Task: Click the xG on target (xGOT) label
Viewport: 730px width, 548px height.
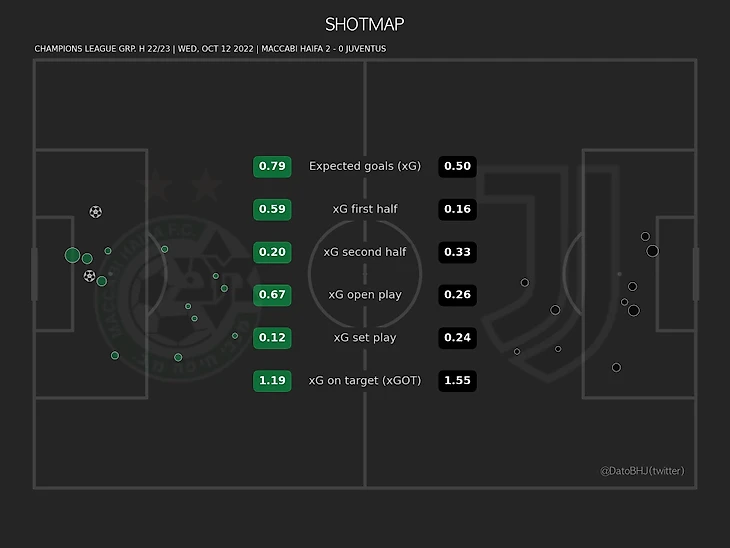Action: click(x=365, y=380)
